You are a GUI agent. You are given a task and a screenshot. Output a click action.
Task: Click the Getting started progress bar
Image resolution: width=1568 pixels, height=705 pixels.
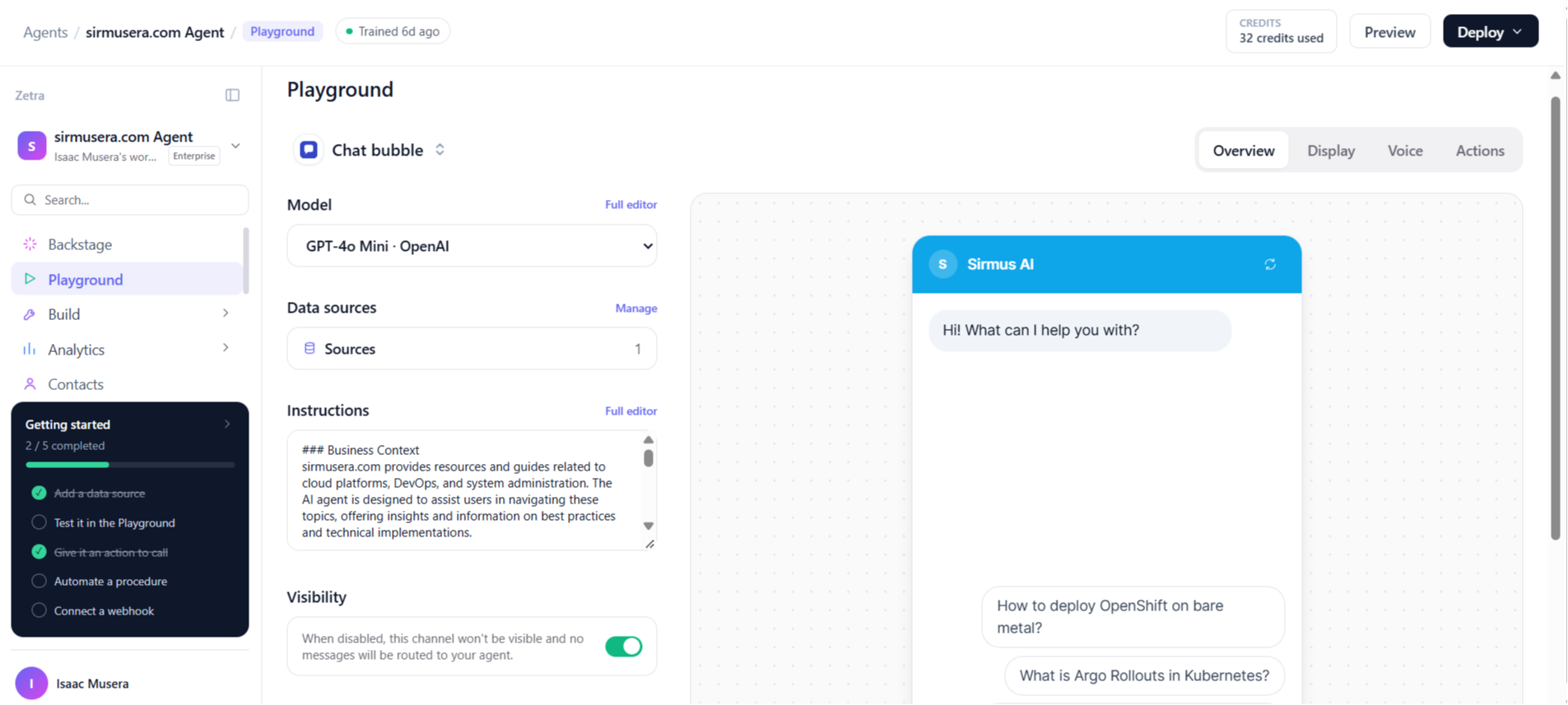(x=130, y=465)
